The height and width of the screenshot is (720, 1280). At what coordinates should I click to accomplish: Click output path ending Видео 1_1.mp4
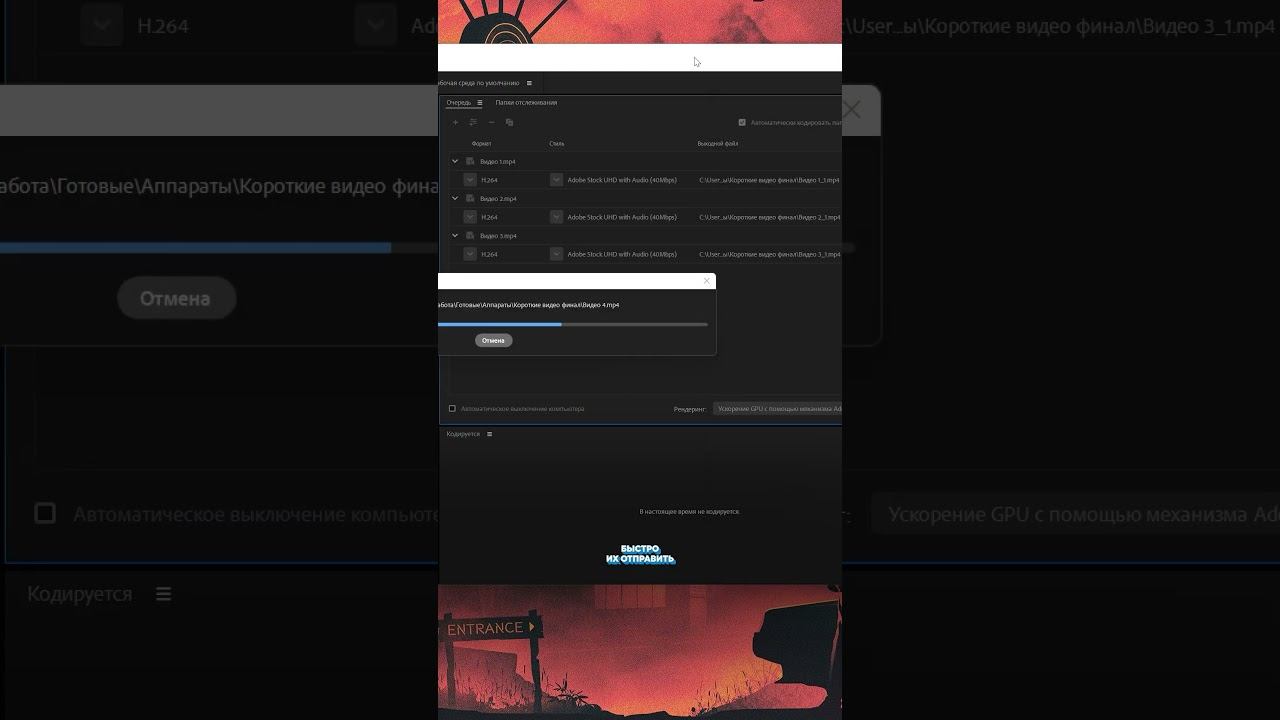point(769,180)
